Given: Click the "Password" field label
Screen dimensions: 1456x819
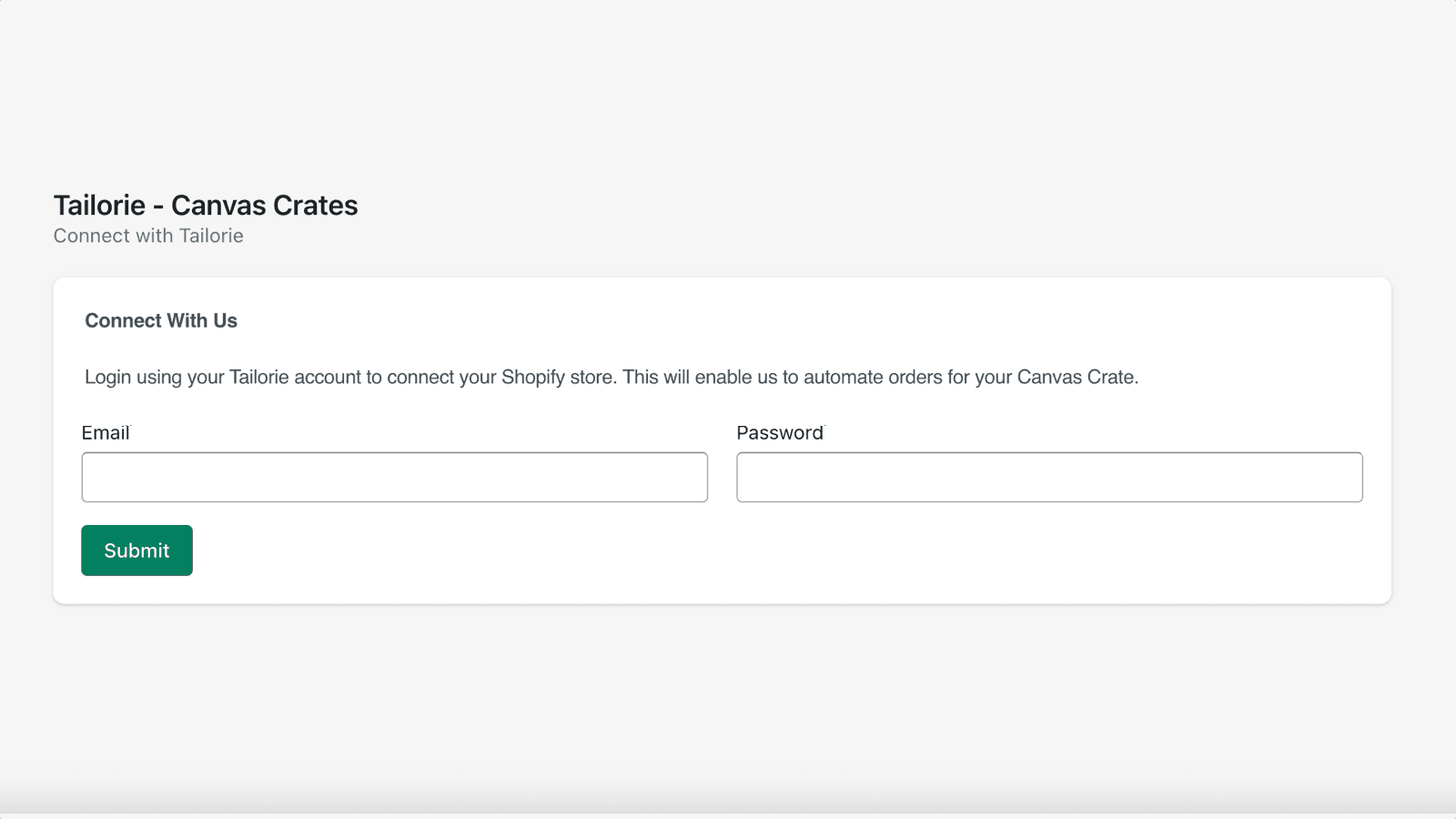Looking at the screenshot, I should click(779, 433).
